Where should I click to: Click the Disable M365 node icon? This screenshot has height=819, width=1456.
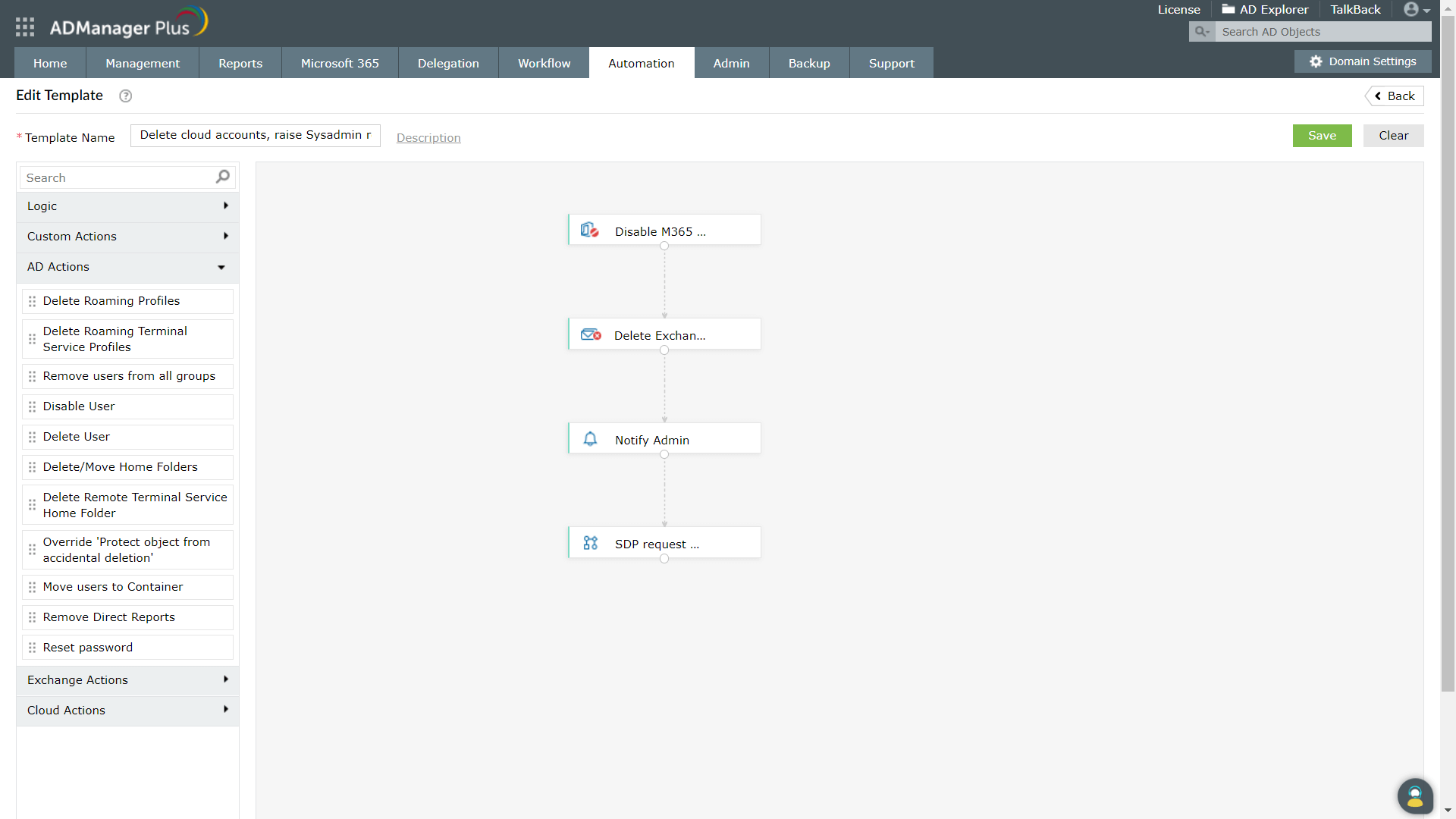click(590, 230)
